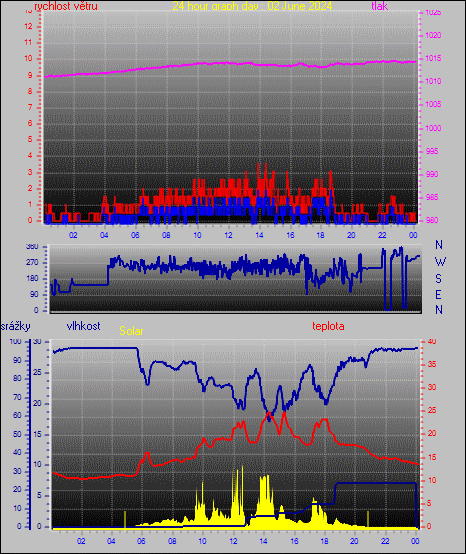Click the '1020' pressure axis value

[x=433, y=35]
